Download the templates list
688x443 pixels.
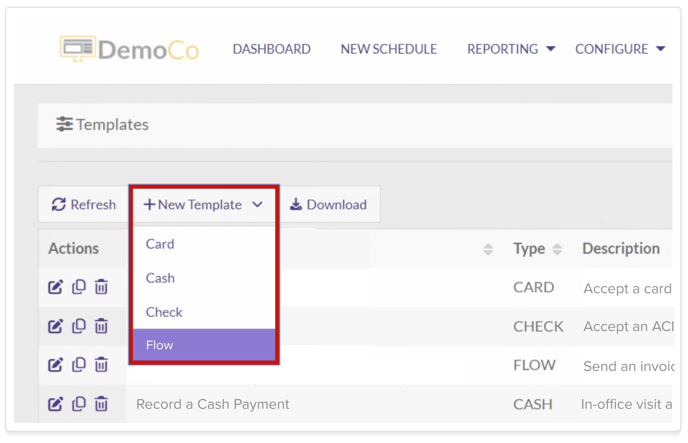[x=328, y=205]
